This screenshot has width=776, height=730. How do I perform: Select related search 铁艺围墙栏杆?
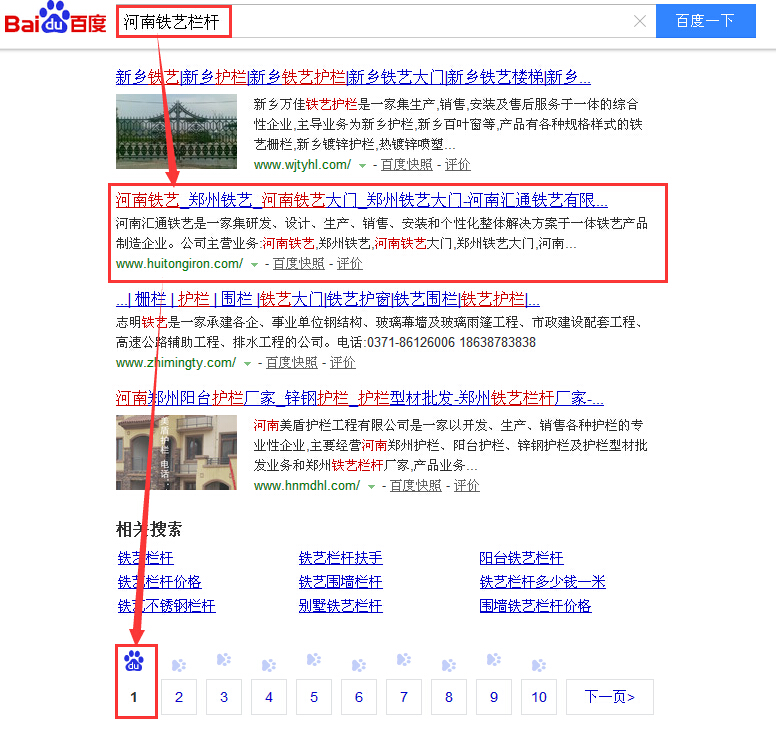(x=340, y=582)
